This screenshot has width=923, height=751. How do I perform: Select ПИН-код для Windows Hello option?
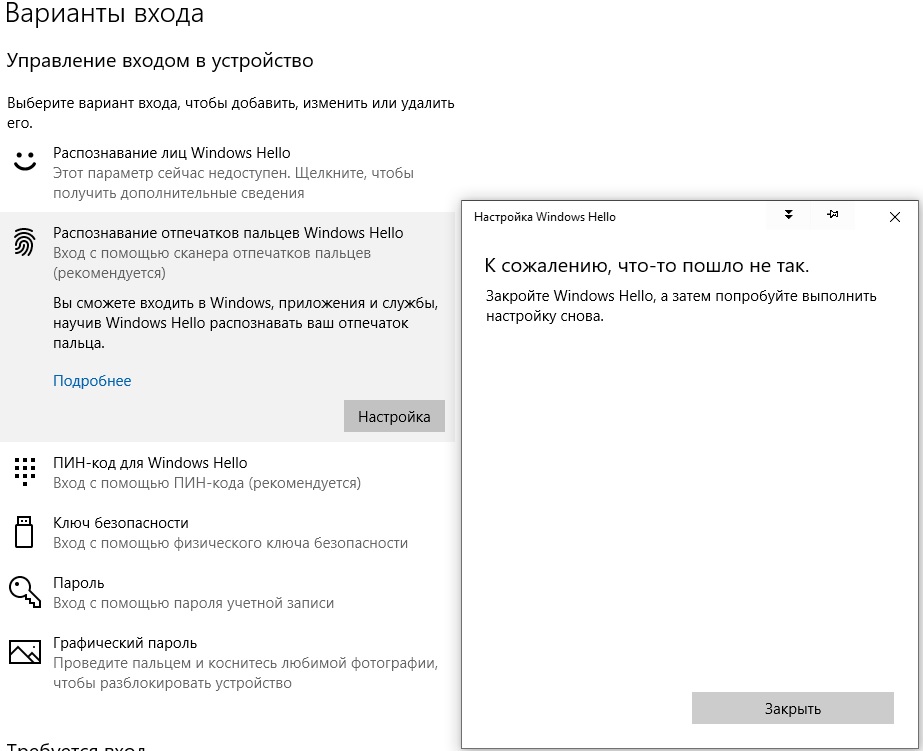click(227, 473)
